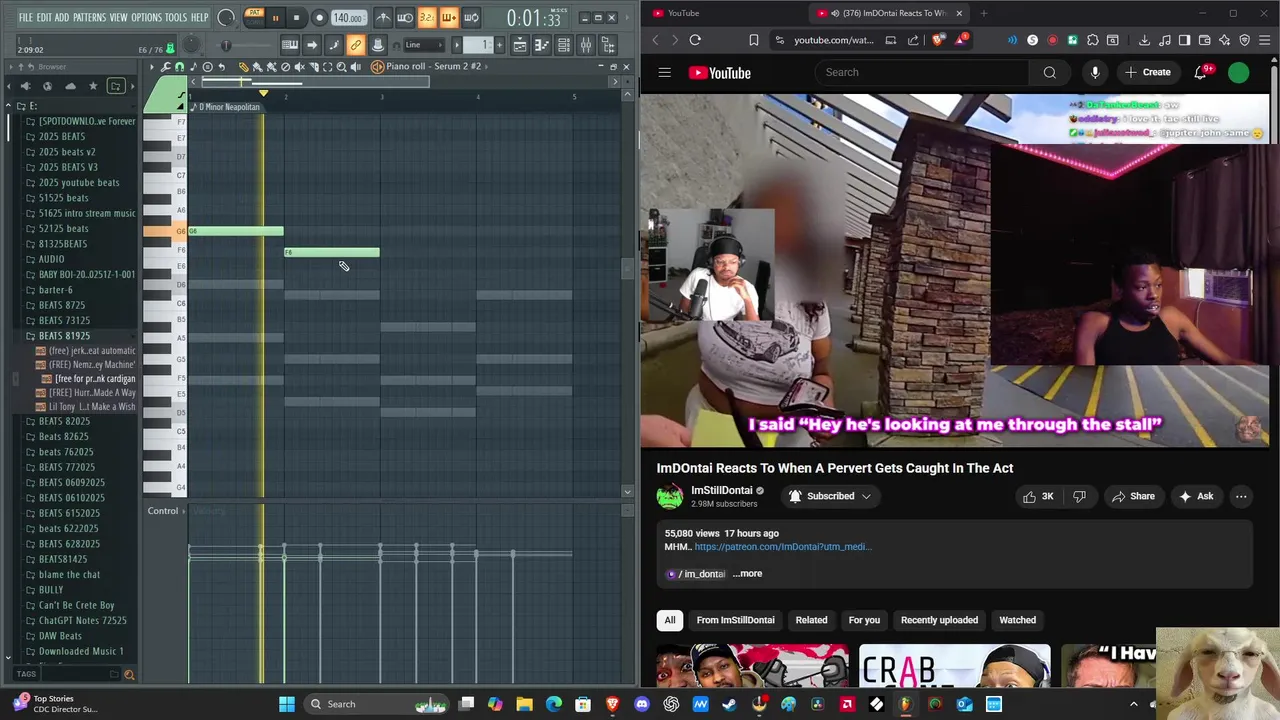Open the Channel rack view button
Screen dimensions: 1280x720
pos(564,45)
